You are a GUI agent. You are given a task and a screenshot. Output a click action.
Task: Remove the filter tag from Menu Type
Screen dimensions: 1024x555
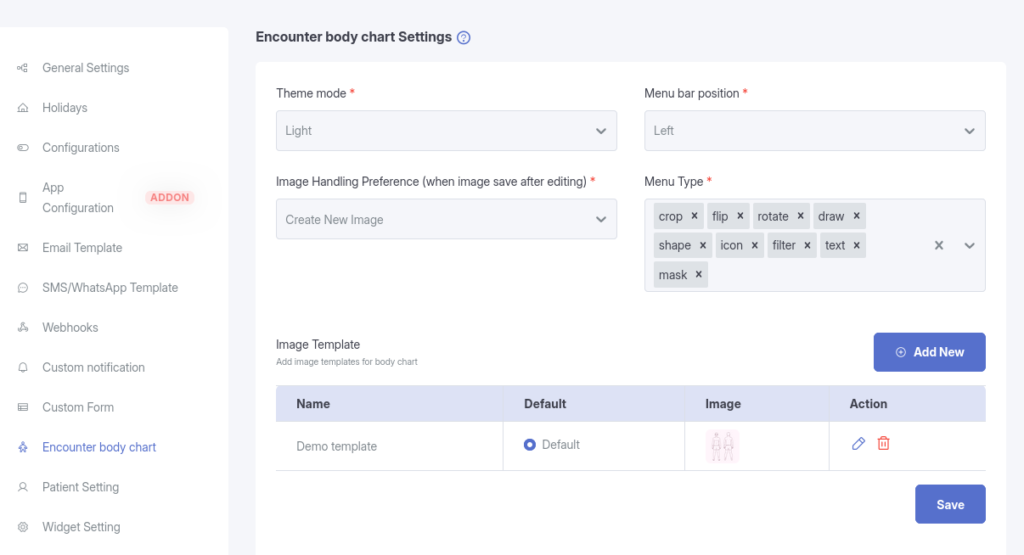(x=807, y=245)
